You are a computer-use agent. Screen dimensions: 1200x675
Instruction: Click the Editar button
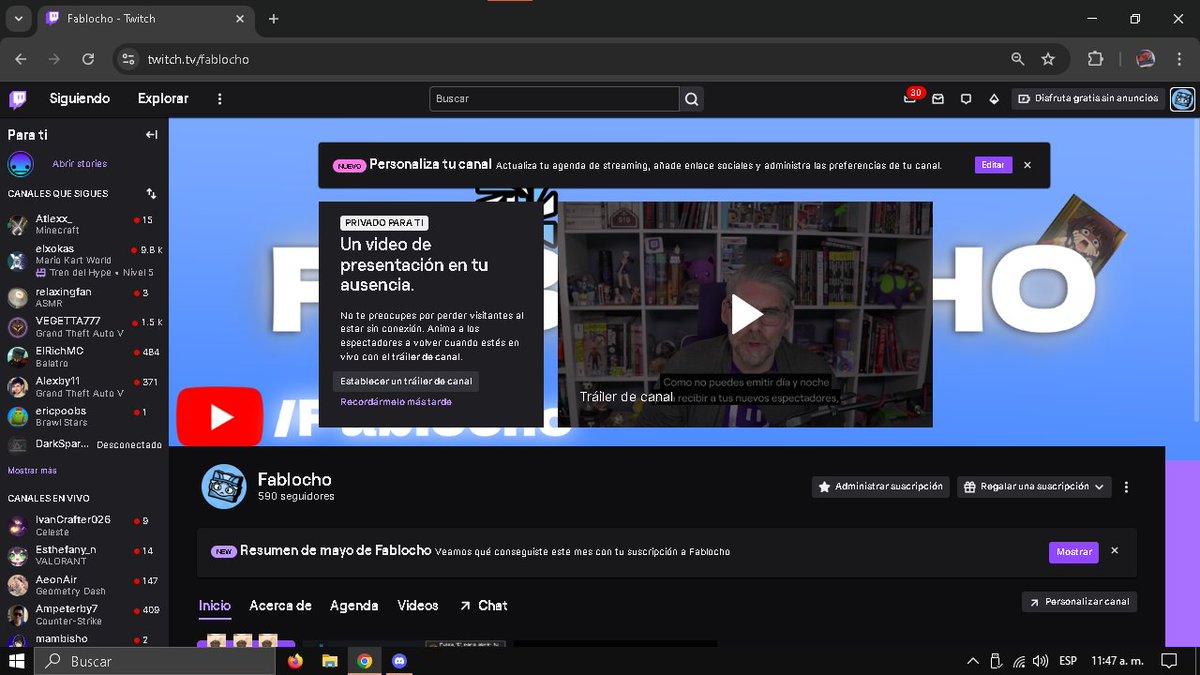click(x=993, y=165)
